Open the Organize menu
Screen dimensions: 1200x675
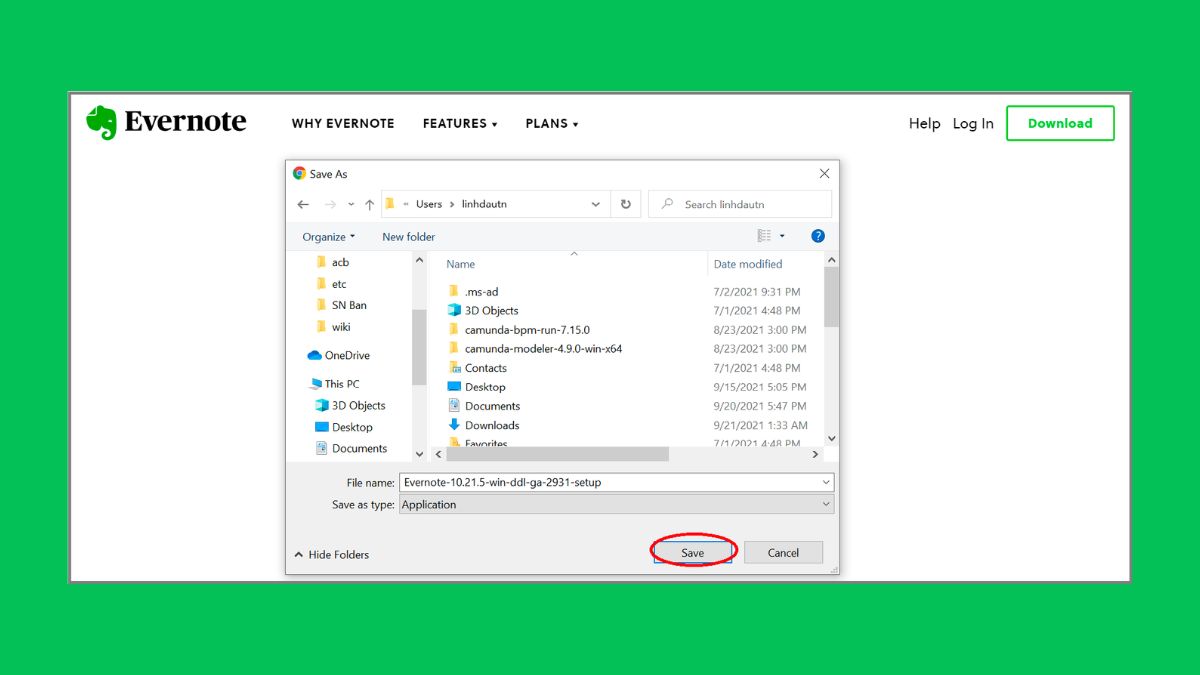tap(328, 236)
